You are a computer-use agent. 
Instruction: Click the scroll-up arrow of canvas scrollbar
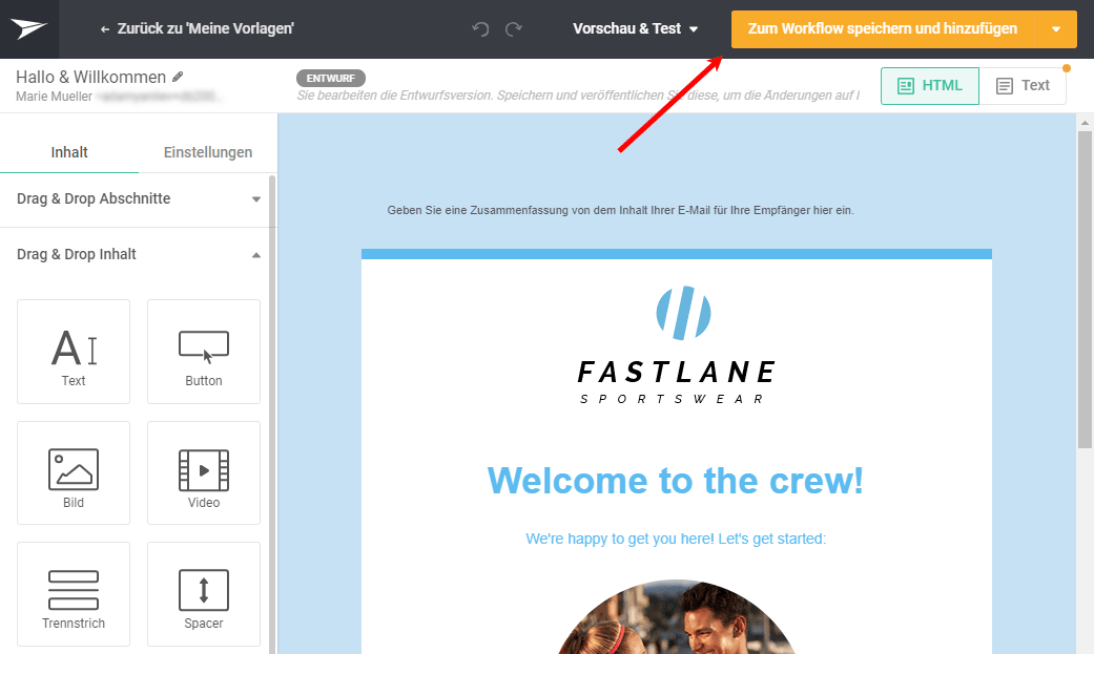click(x=1084, y=123)
